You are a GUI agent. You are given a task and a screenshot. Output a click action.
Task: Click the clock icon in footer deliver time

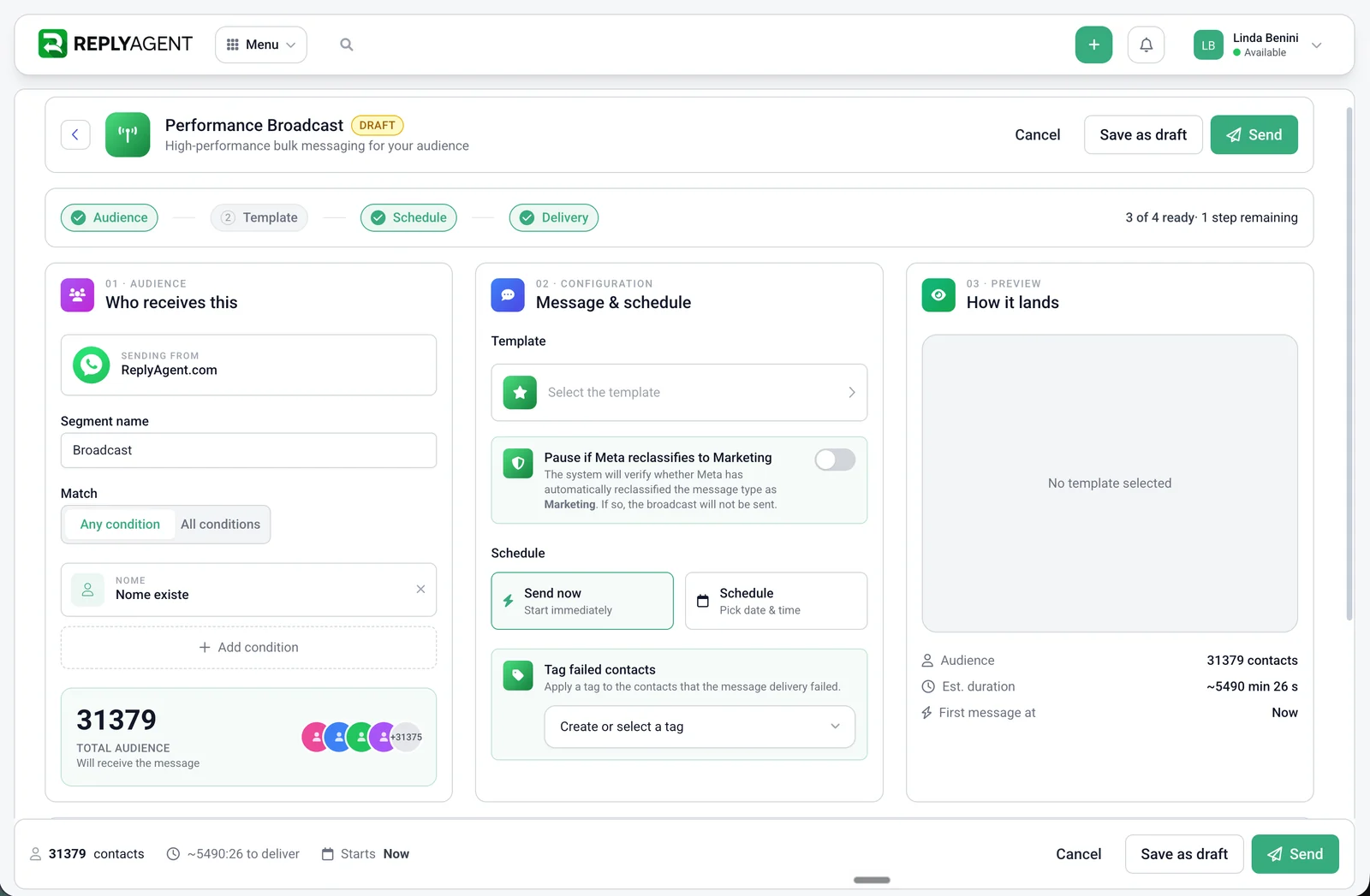pos(173,854)
